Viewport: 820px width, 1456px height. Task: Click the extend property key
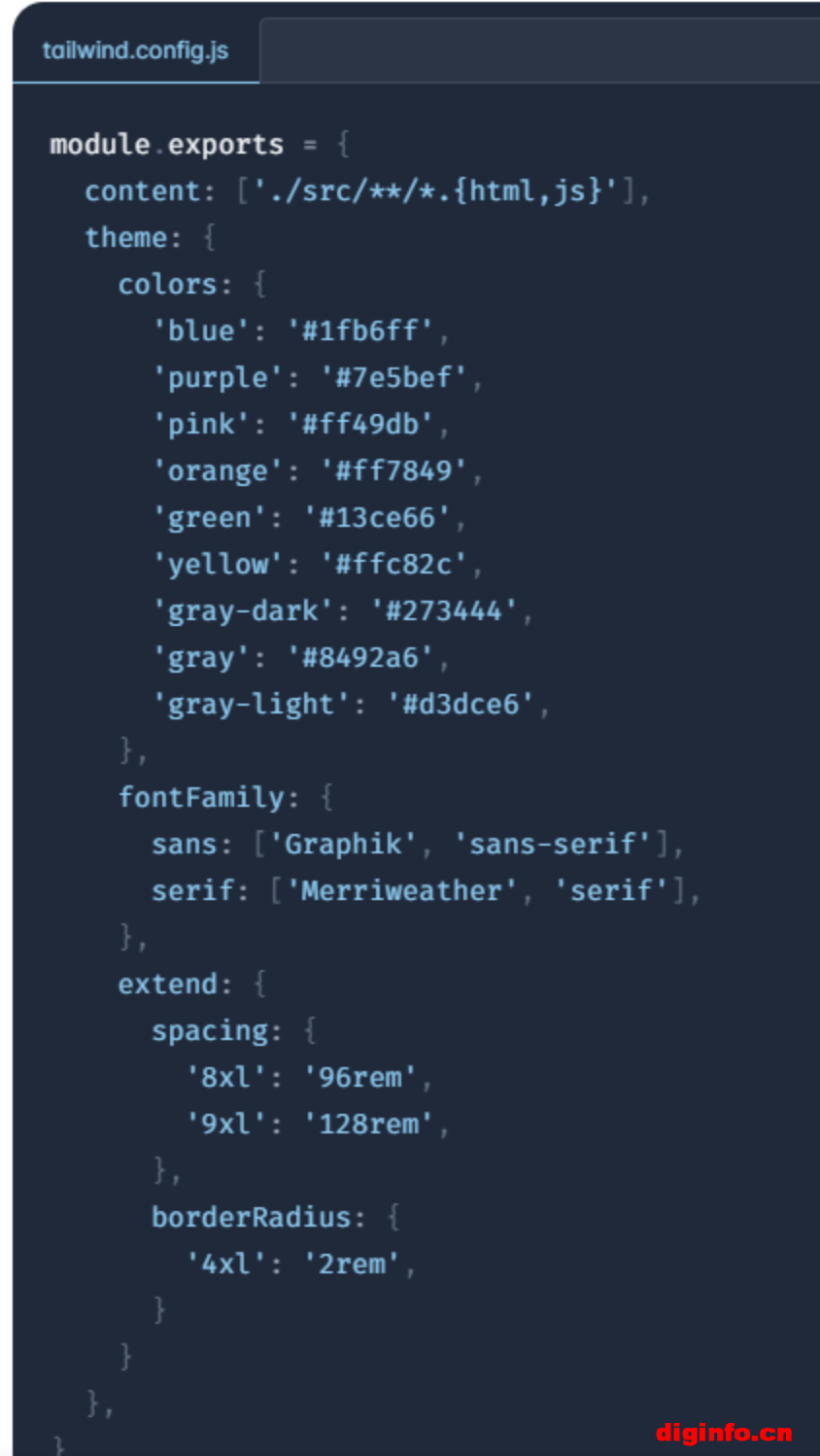pyautogui.click(x=167, y=984)
